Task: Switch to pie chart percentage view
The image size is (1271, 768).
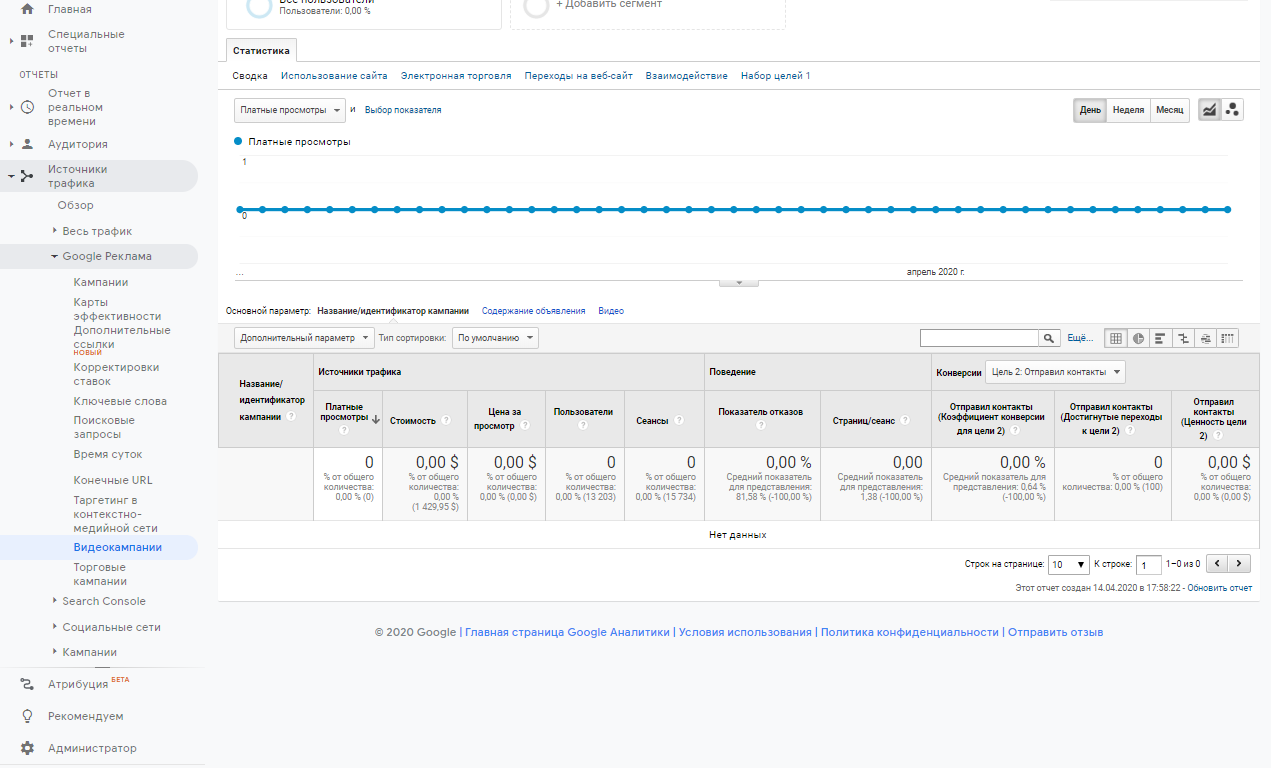Action: 1138,338
